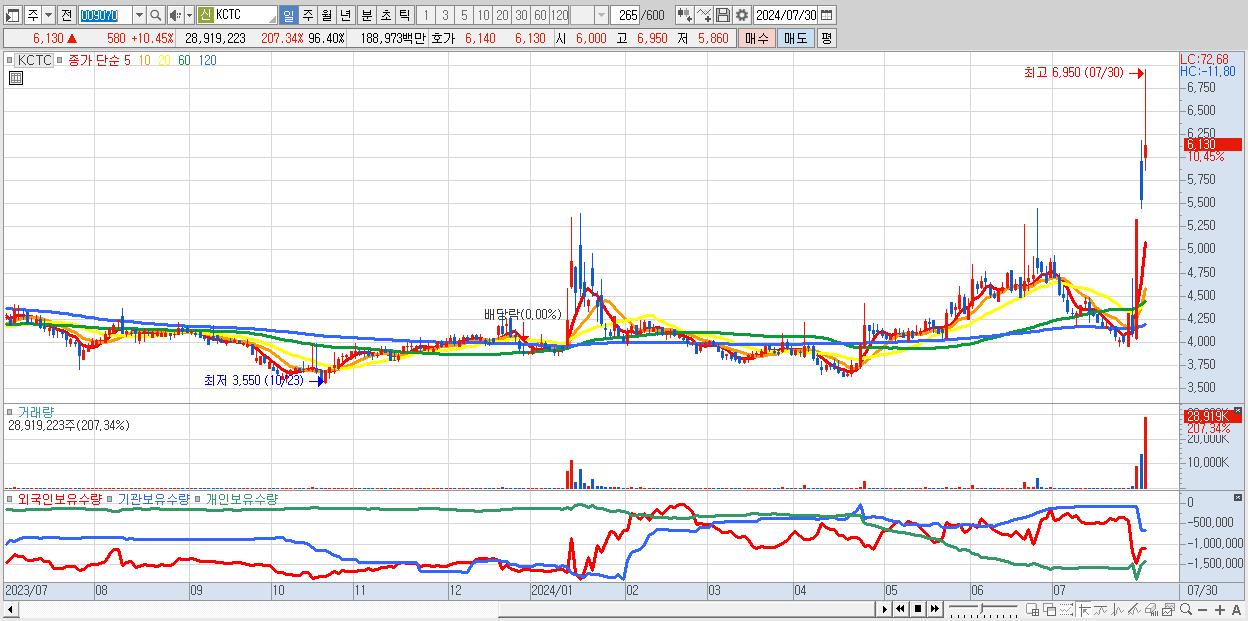Click the speaker sound icon
Screen dimensions: 1248x621
coord(175,15)
